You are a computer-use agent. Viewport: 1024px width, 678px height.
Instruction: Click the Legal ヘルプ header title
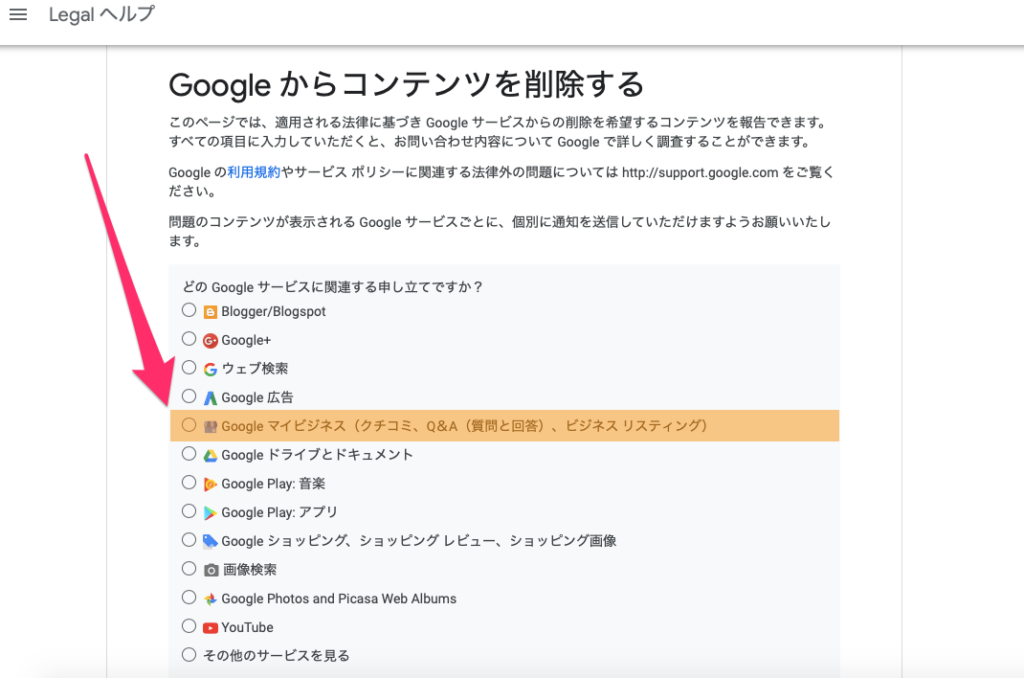click(102, 14)
